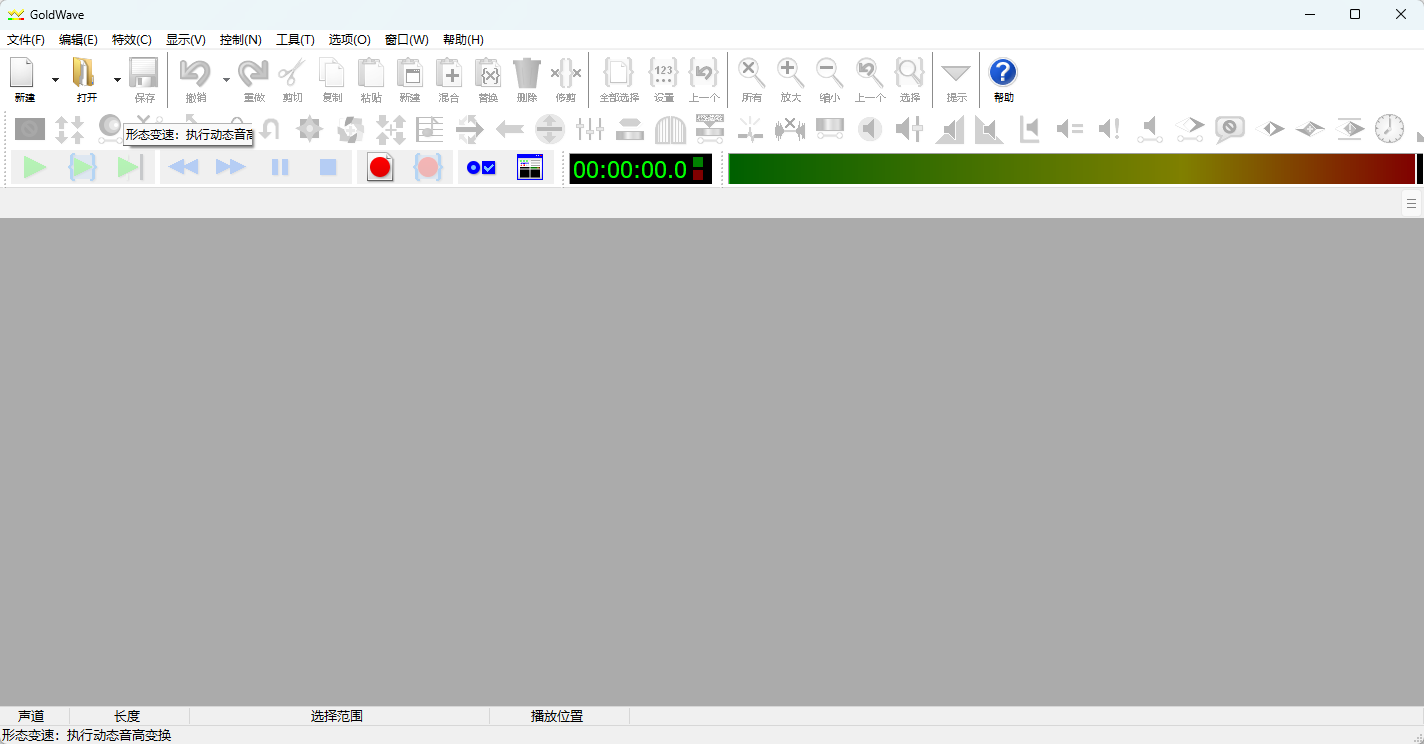The height and width of the screenshot is (744, 1424).
Task: Click the paste 新建 (Paste New) icon
Action: (410, 79)
